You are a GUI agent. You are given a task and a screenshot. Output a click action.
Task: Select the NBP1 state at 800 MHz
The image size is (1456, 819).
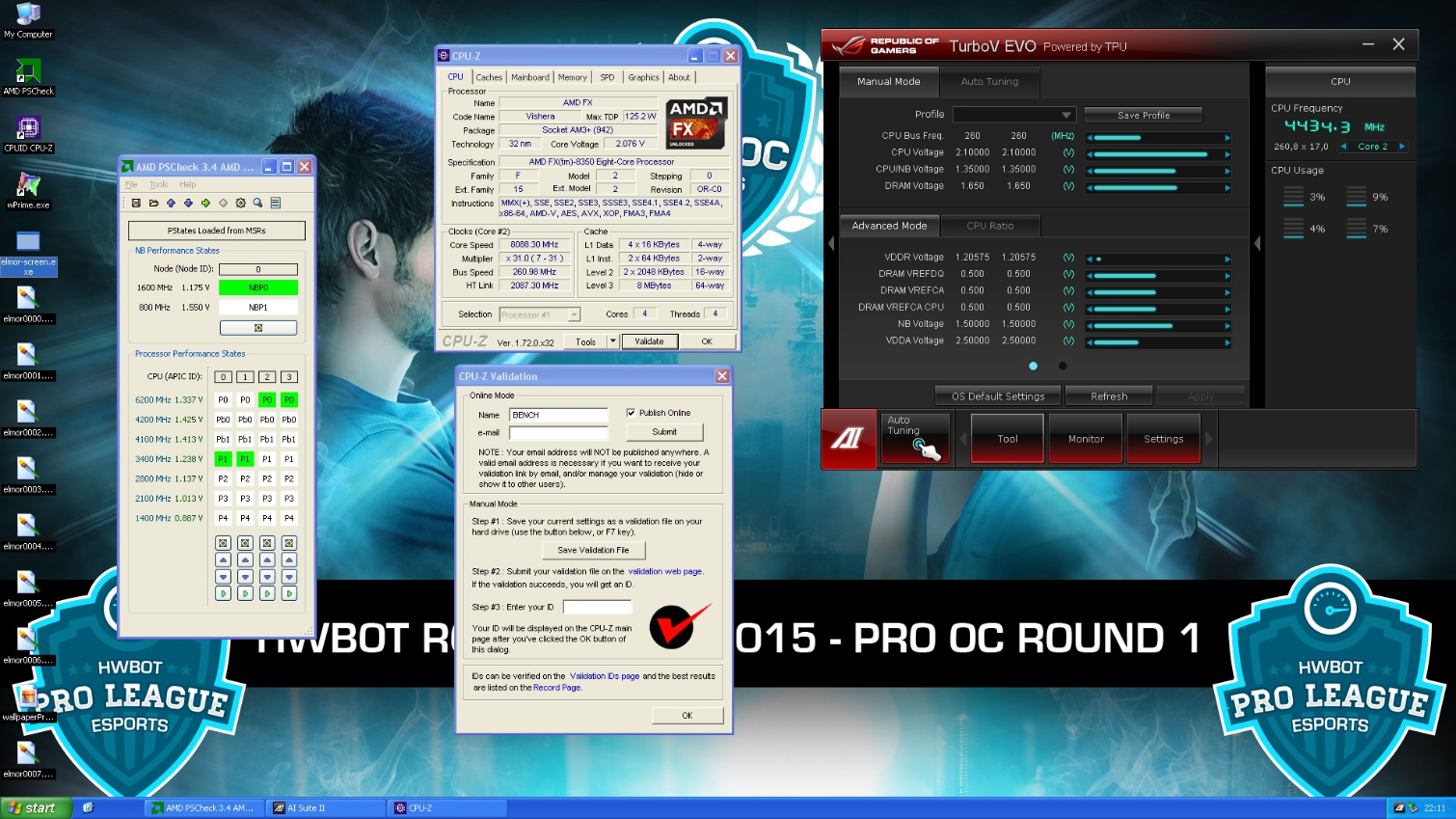tap(258, 308)
